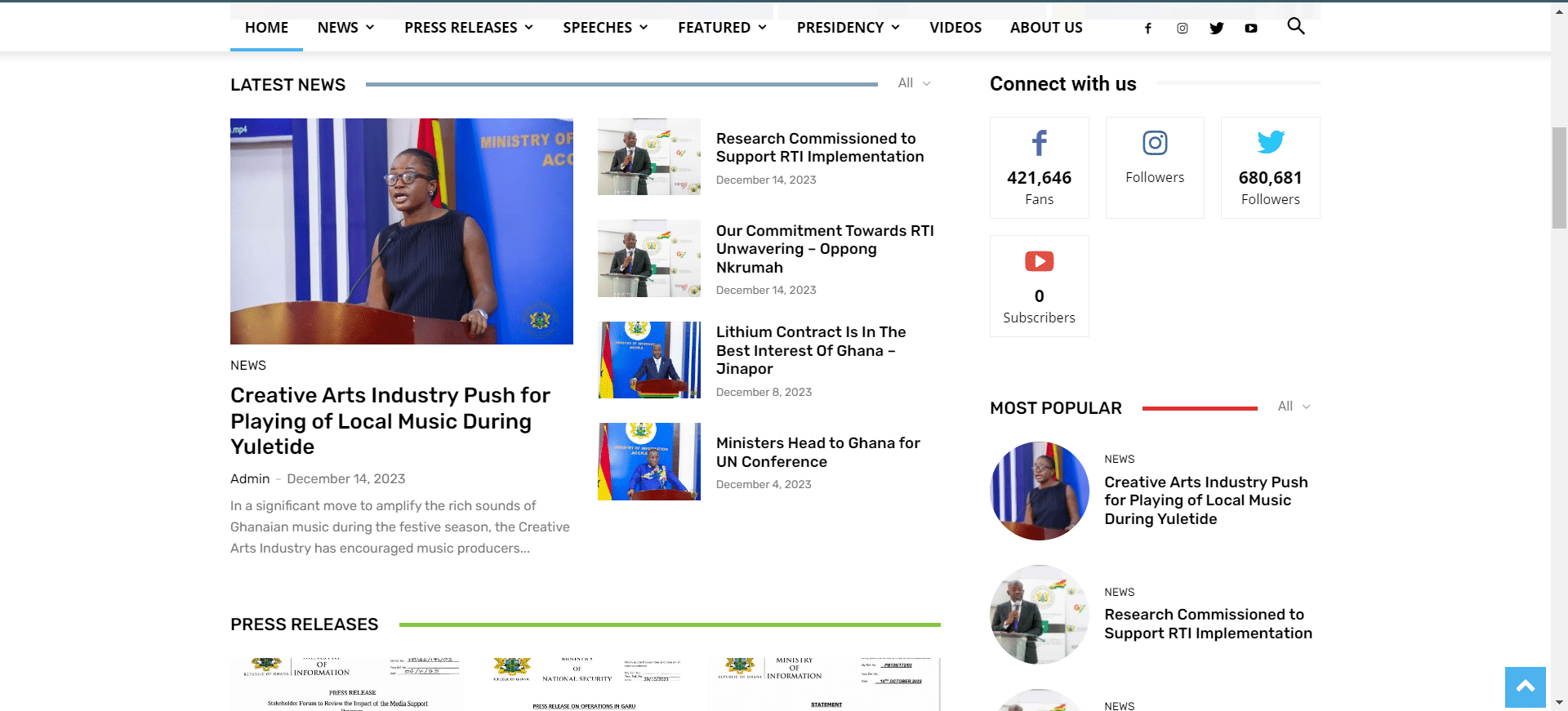Viewport: 1568px width, 711px height.
Task: Open the Twitter icon in header
Action: click(x=1216, y=28)
